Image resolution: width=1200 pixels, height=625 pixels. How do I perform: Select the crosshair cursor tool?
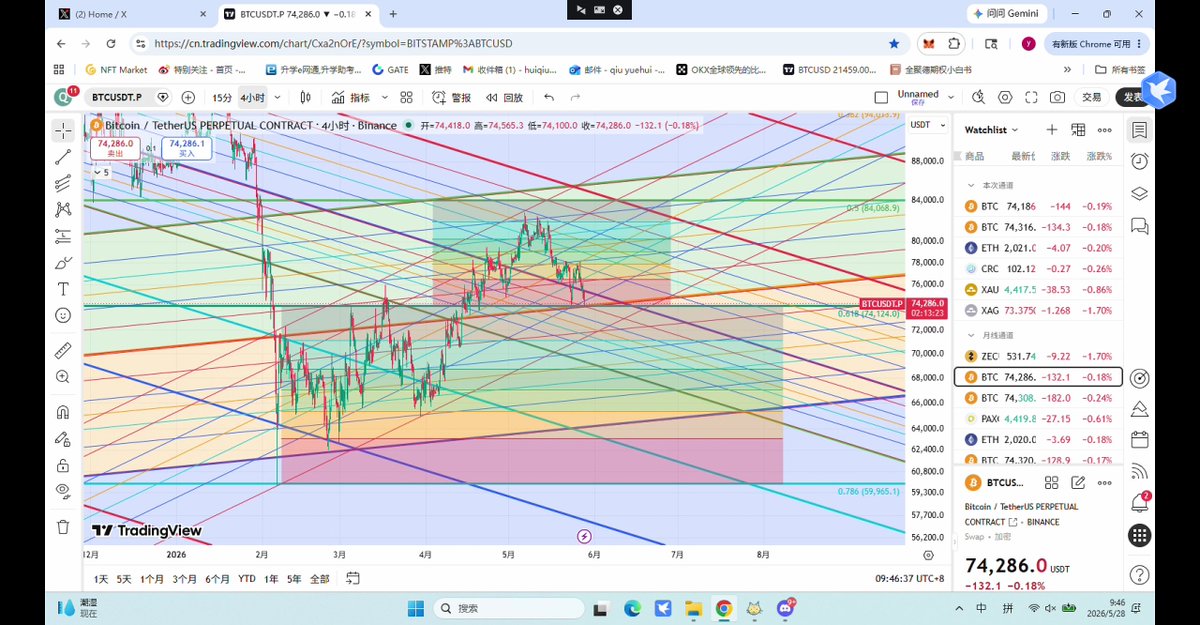point(63,130)
